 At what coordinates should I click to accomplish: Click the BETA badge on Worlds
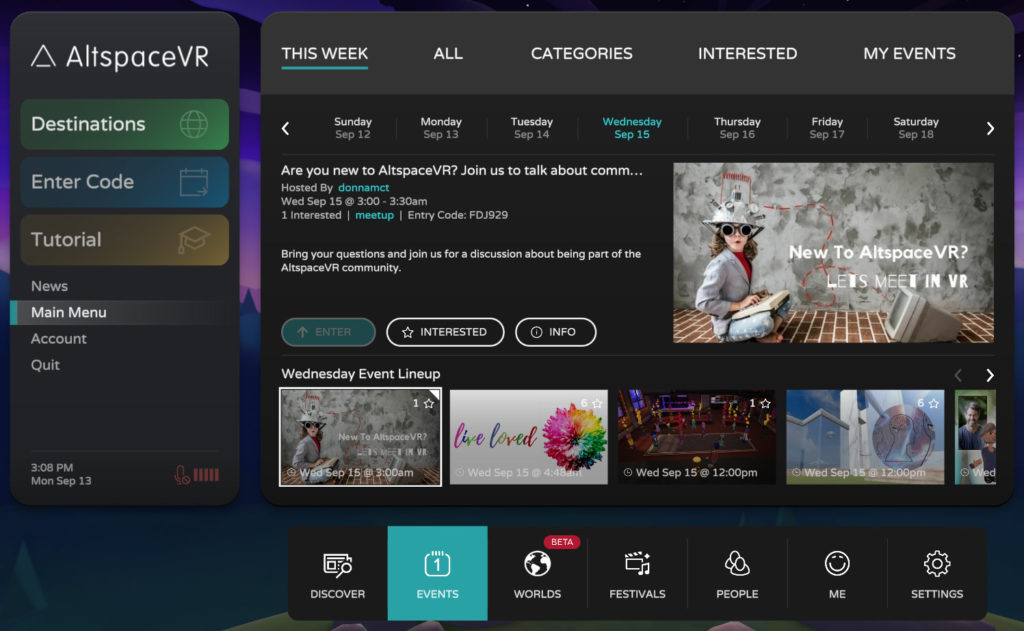point(562,542)
